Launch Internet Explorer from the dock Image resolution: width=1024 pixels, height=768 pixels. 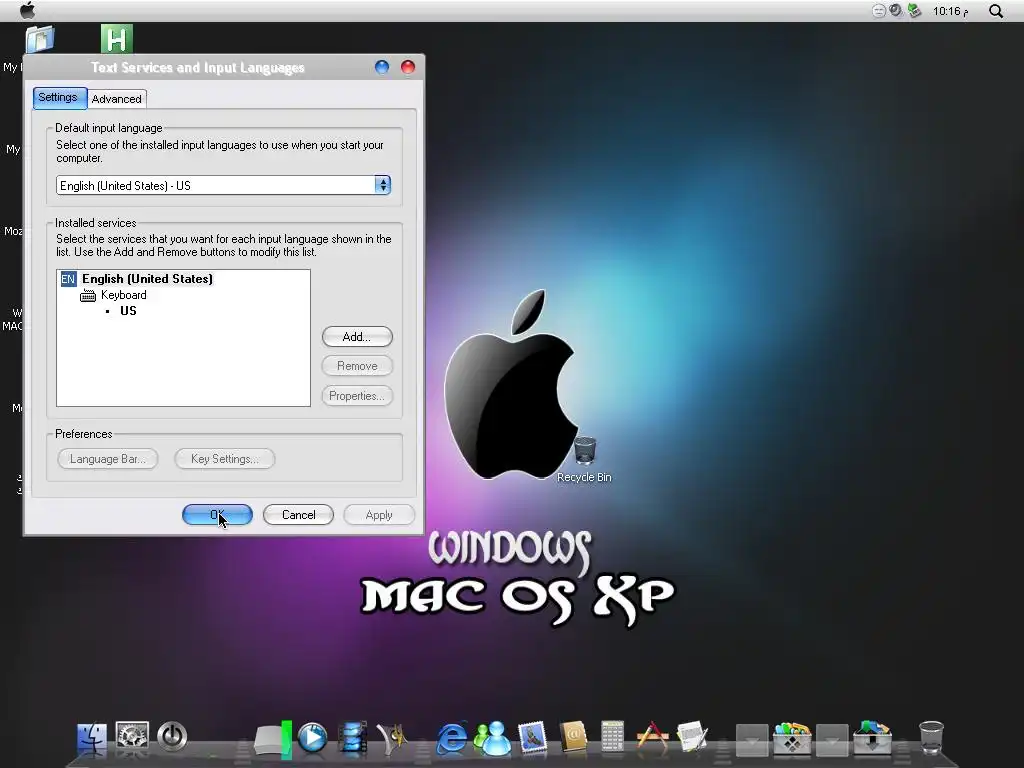point(451,738)
